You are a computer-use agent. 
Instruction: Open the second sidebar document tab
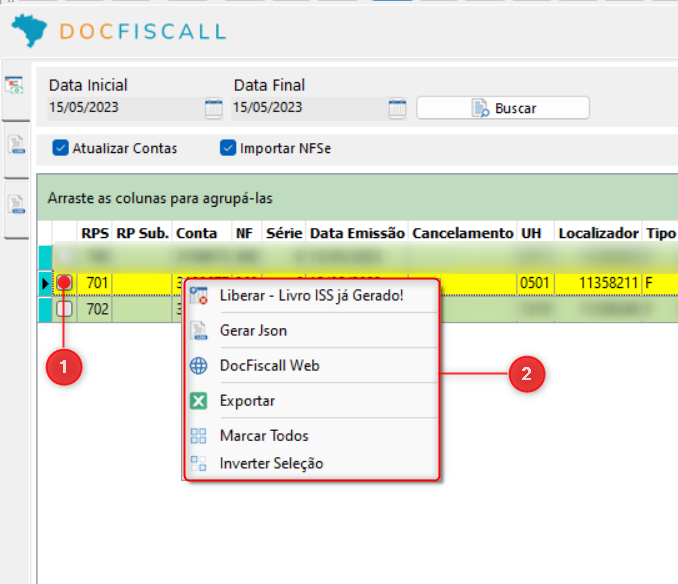click(x=16, y=145)
